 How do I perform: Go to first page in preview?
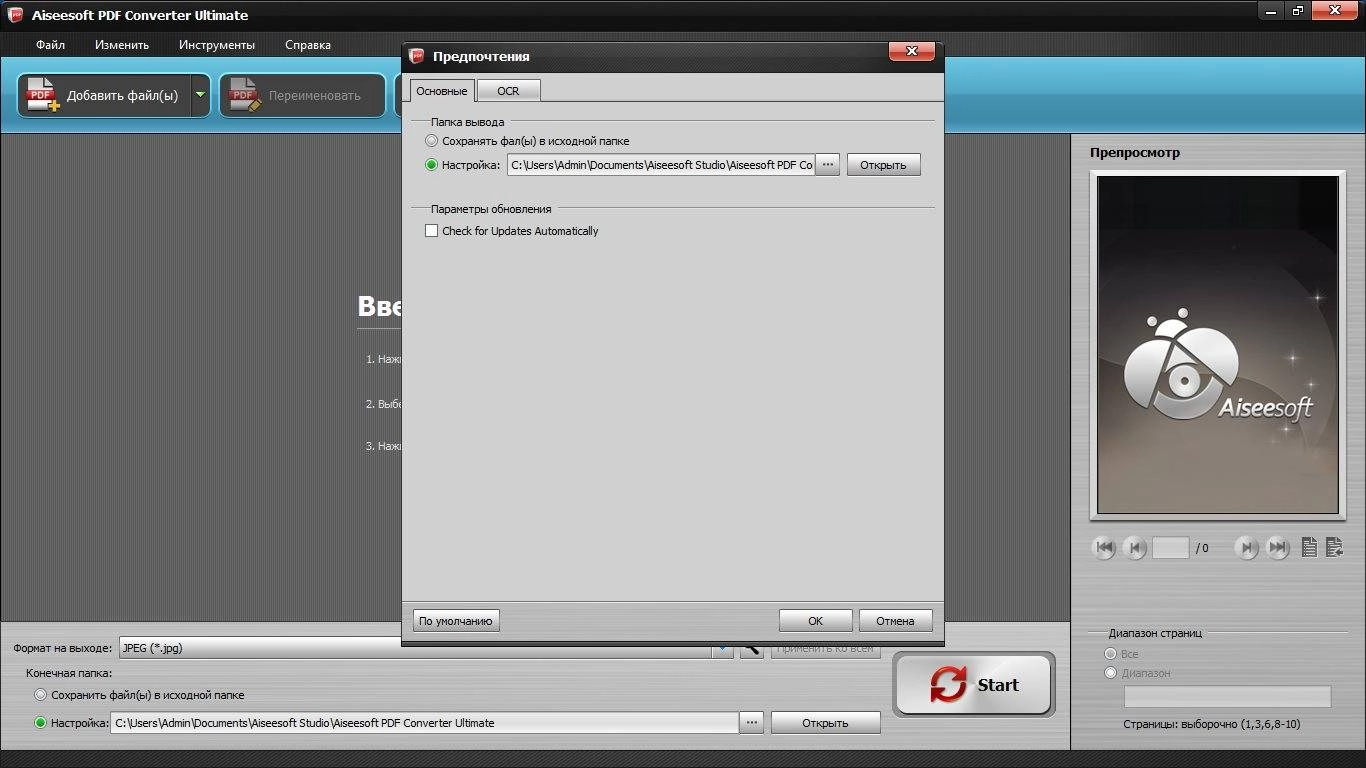click(x=1104, y=547)
